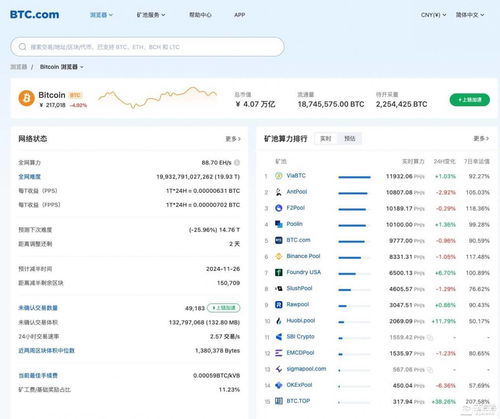Click the OKExPool icon
500x419 pixels.
[x=279, y=385]
